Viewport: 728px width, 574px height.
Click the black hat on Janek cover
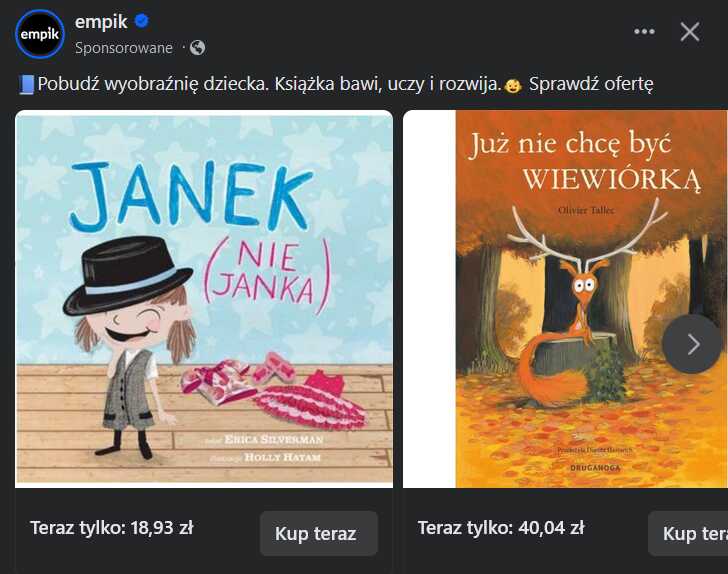click(x=128, y=275)
